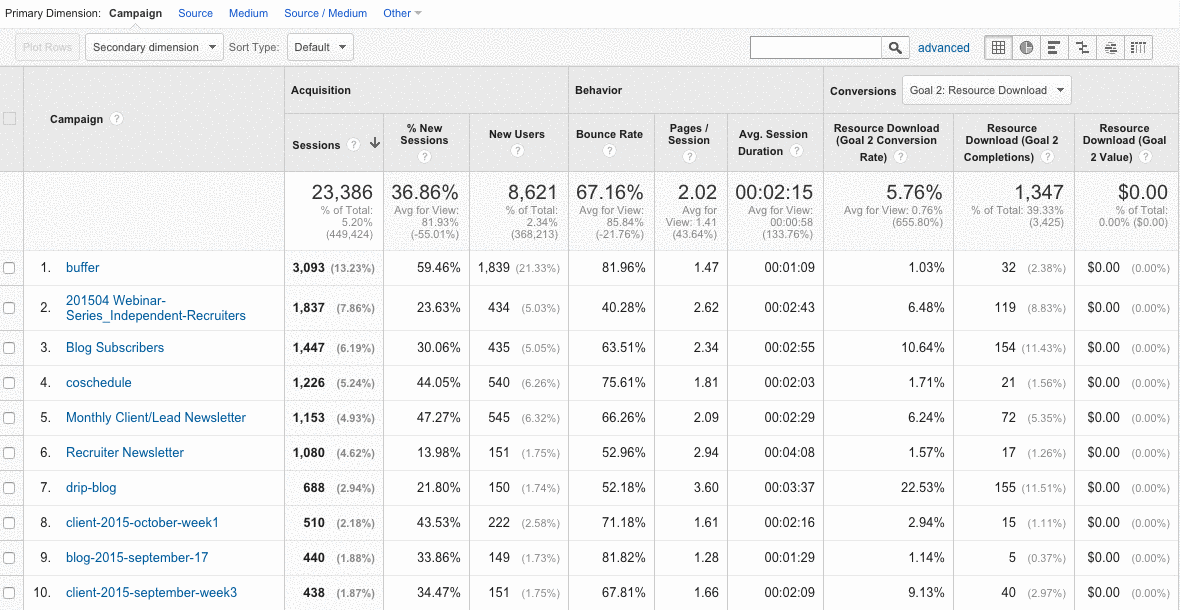Select the 201504 Webinar-Series row checkbox
The width and height of the screenshot is (1180, 610).
coord(10,308)
